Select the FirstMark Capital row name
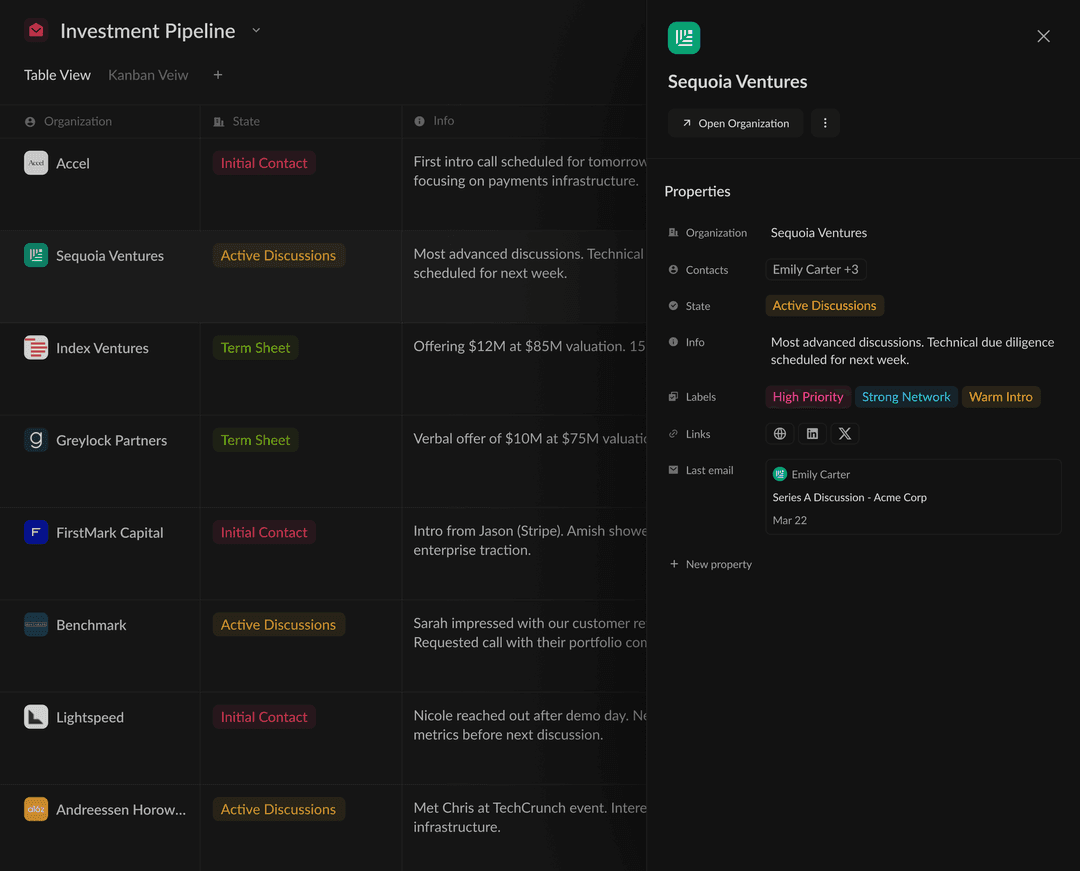The image size is (1080, 871). [110, 532]
